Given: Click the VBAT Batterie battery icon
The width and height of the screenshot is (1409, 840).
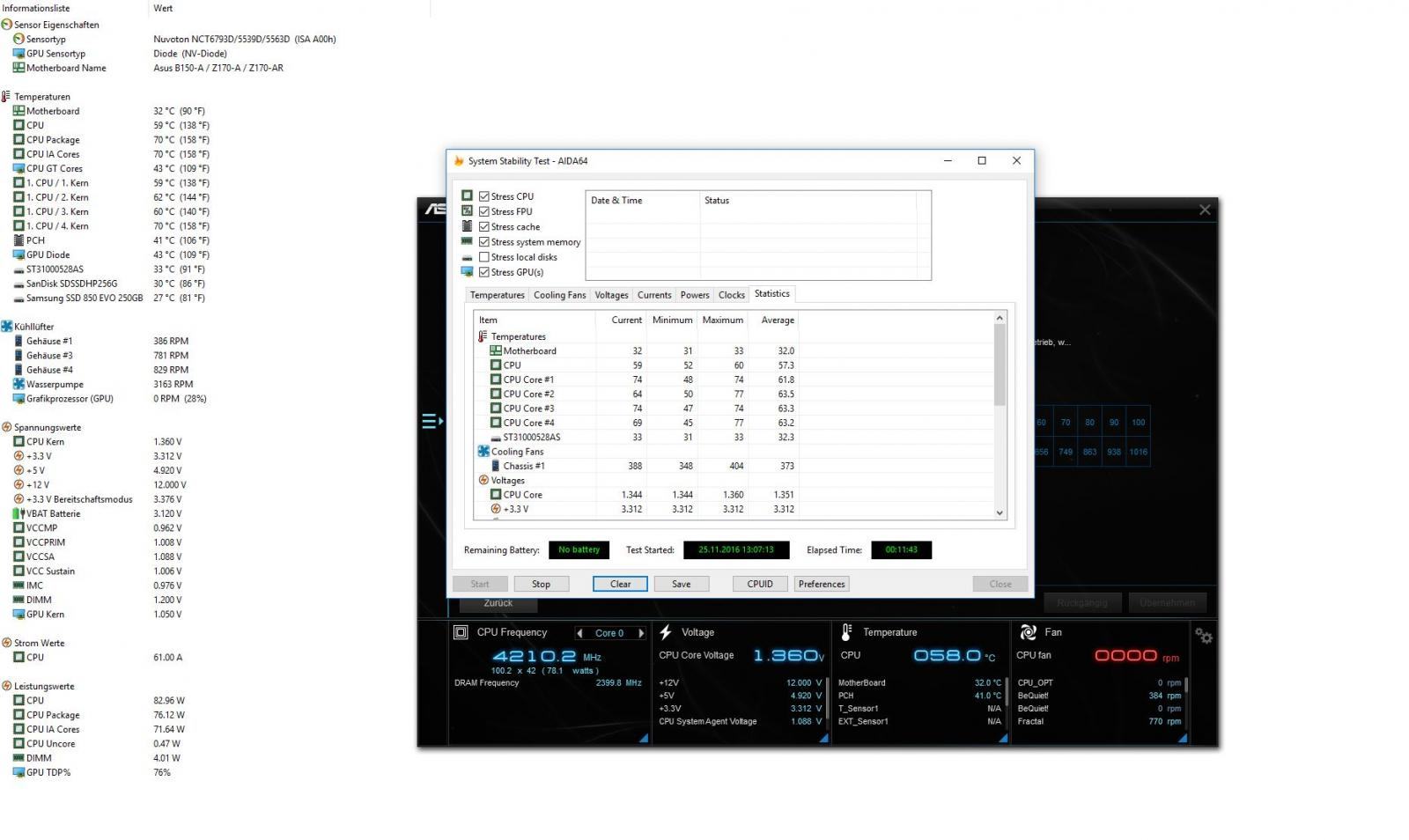Looking at the screenshot, I should pyautogui.click(x=18, y=513).
